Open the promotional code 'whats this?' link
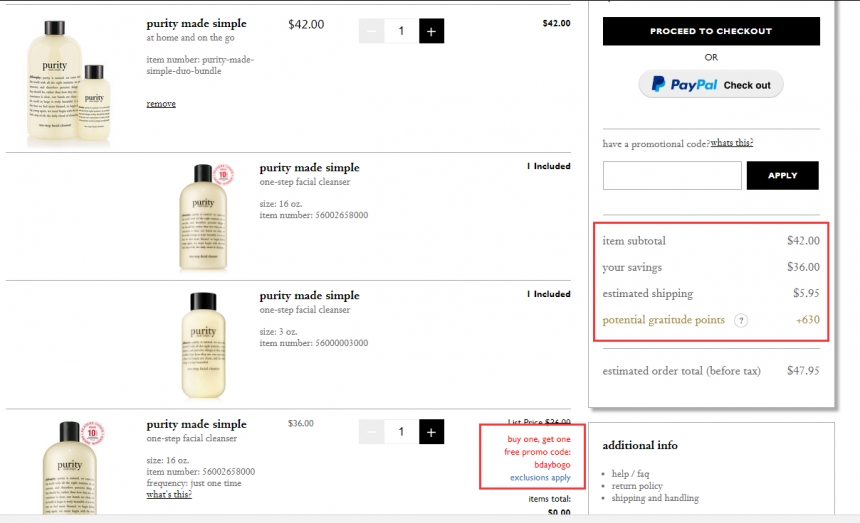860x523 pixels. coord(732,143)
